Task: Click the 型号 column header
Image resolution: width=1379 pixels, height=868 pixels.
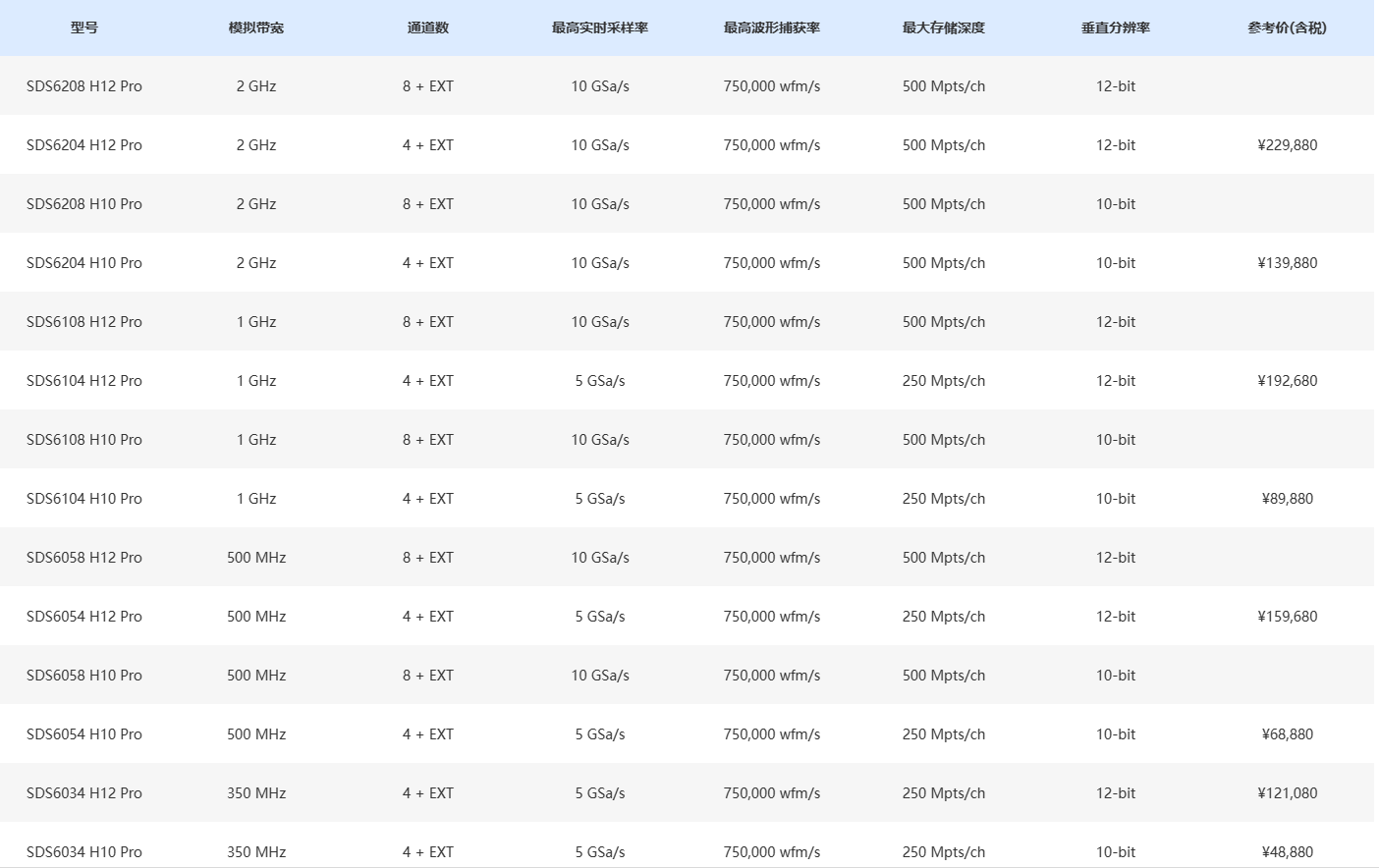Action: pos(84,27)
